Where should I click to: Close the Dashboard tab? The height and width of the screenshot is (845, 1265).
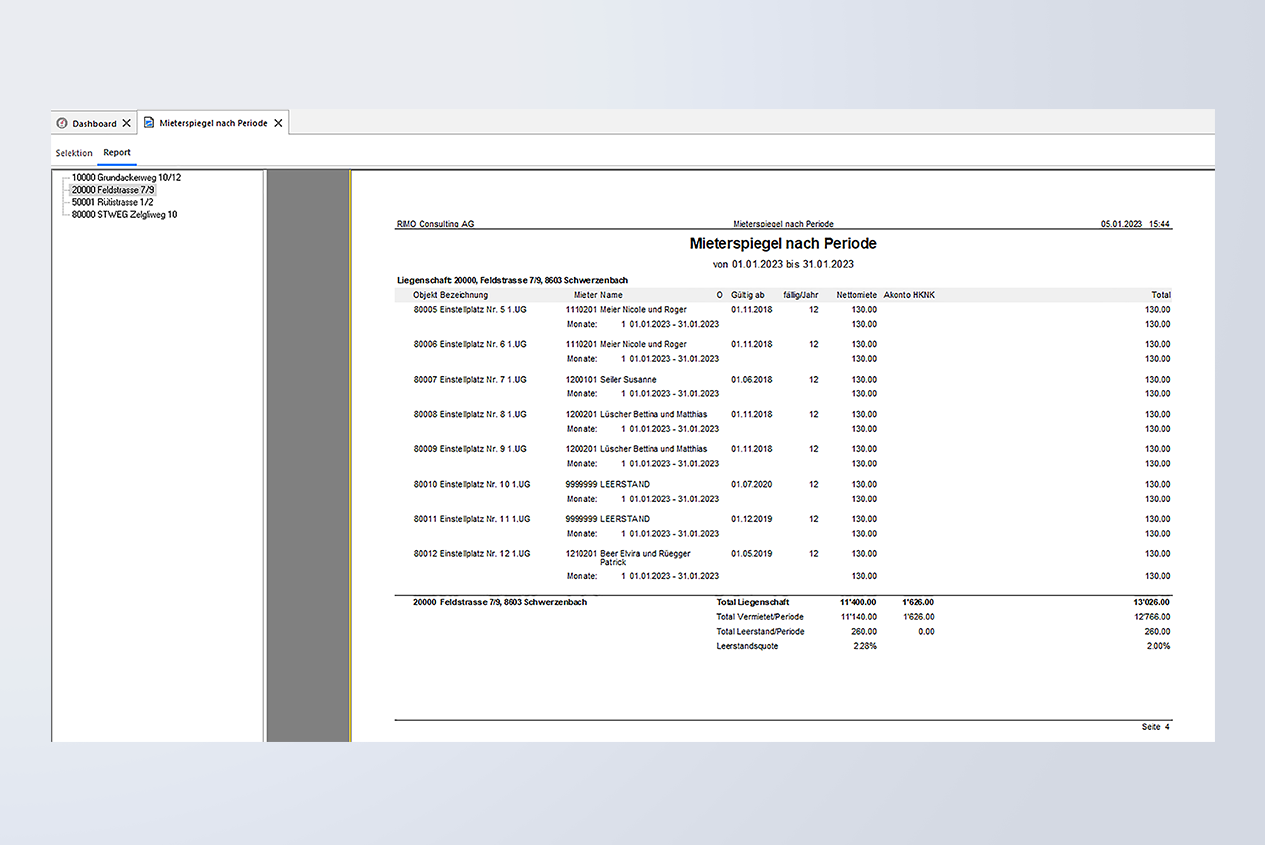click(x=126, y=123)
